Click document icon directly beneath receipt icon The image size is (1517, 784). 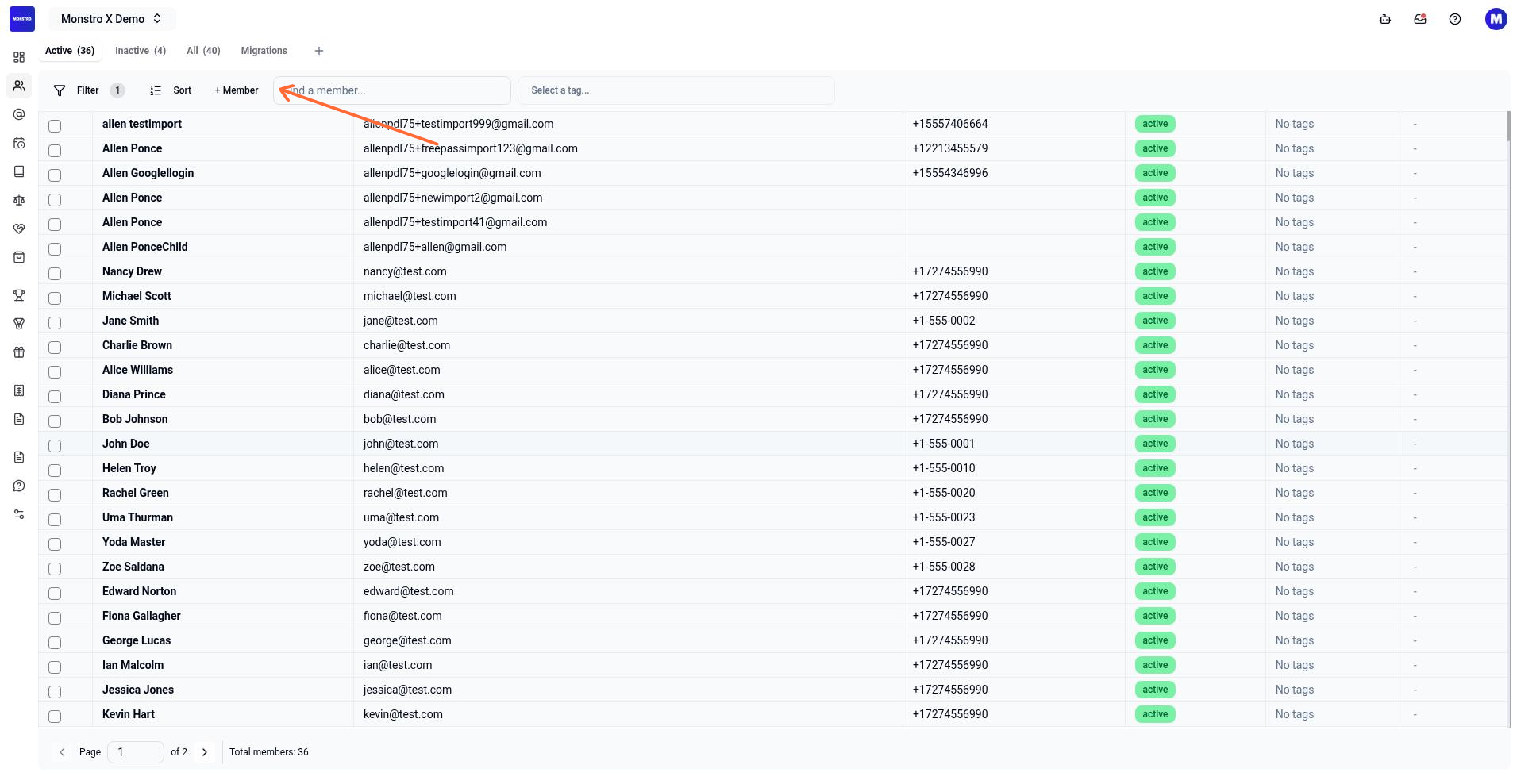click(19, 419)
